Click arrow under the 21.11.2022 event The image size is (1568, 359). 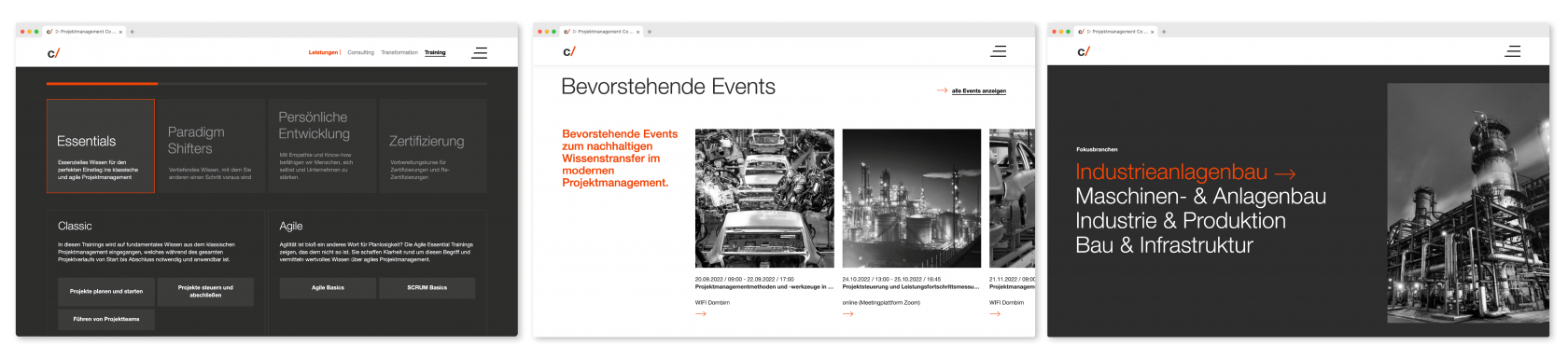(995, 313)
